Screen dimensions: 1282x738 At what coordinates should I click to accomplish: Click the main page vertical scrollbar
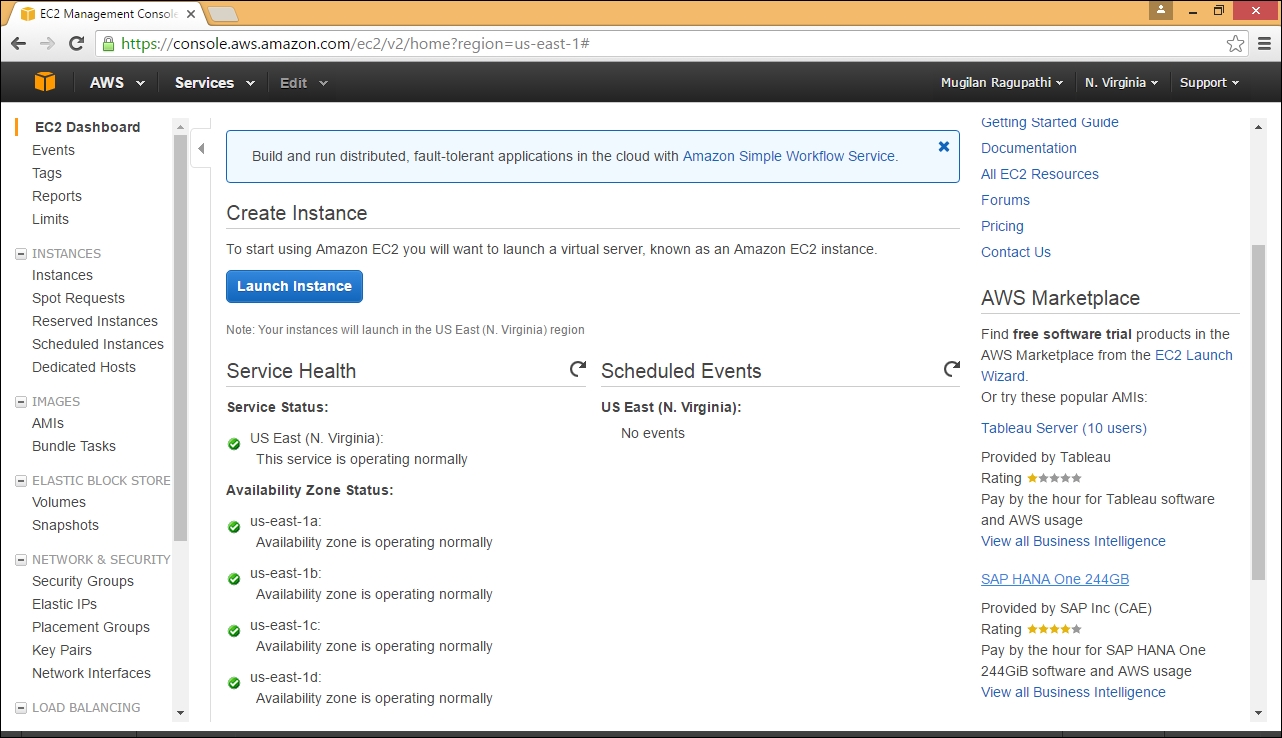[1258, 411]
